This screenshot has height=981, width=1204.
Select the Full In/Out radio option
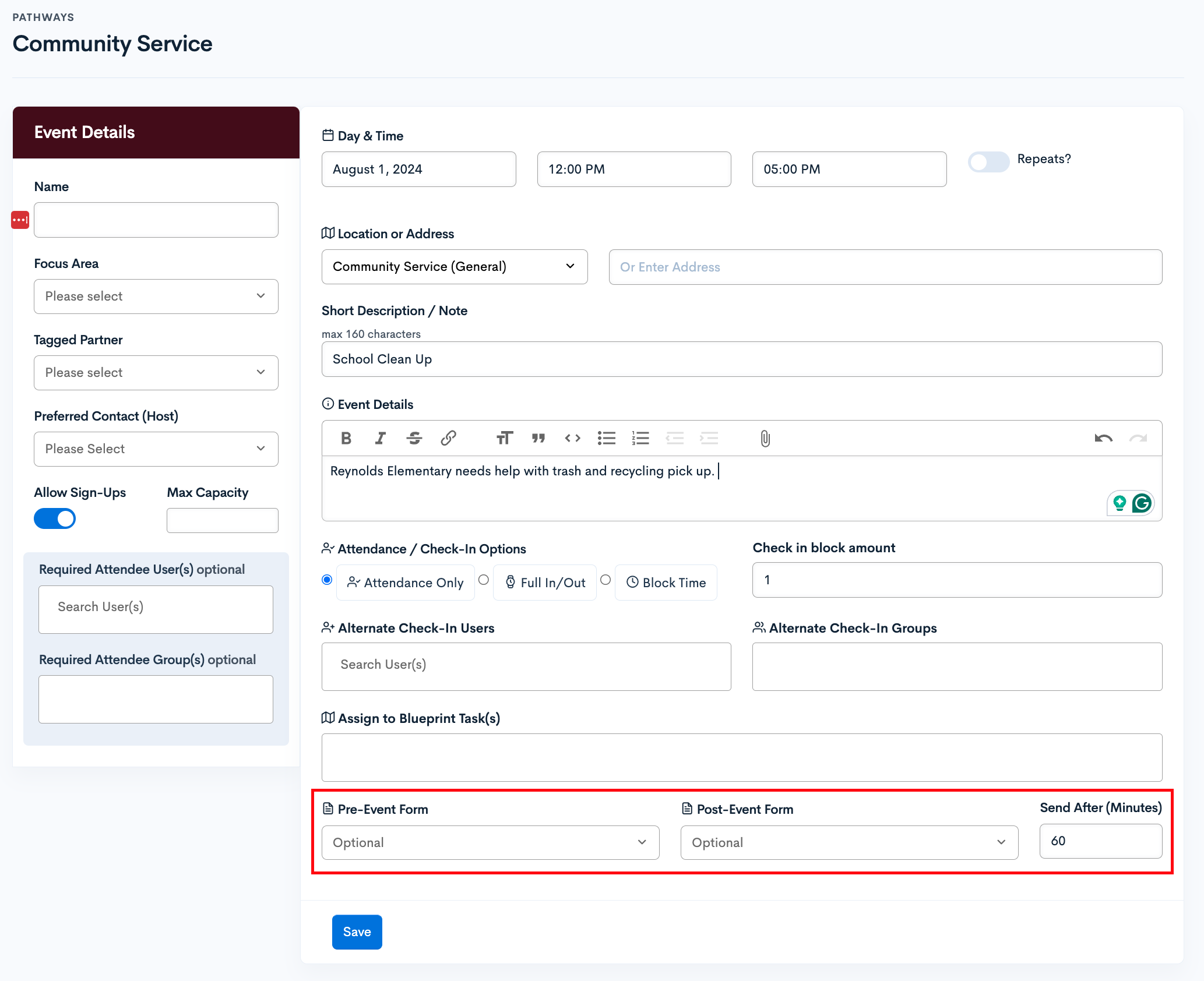484,580
